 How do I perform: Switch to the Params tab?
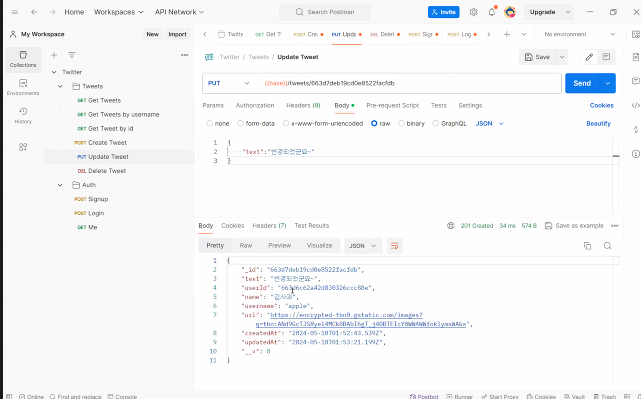tap(213, 105)
